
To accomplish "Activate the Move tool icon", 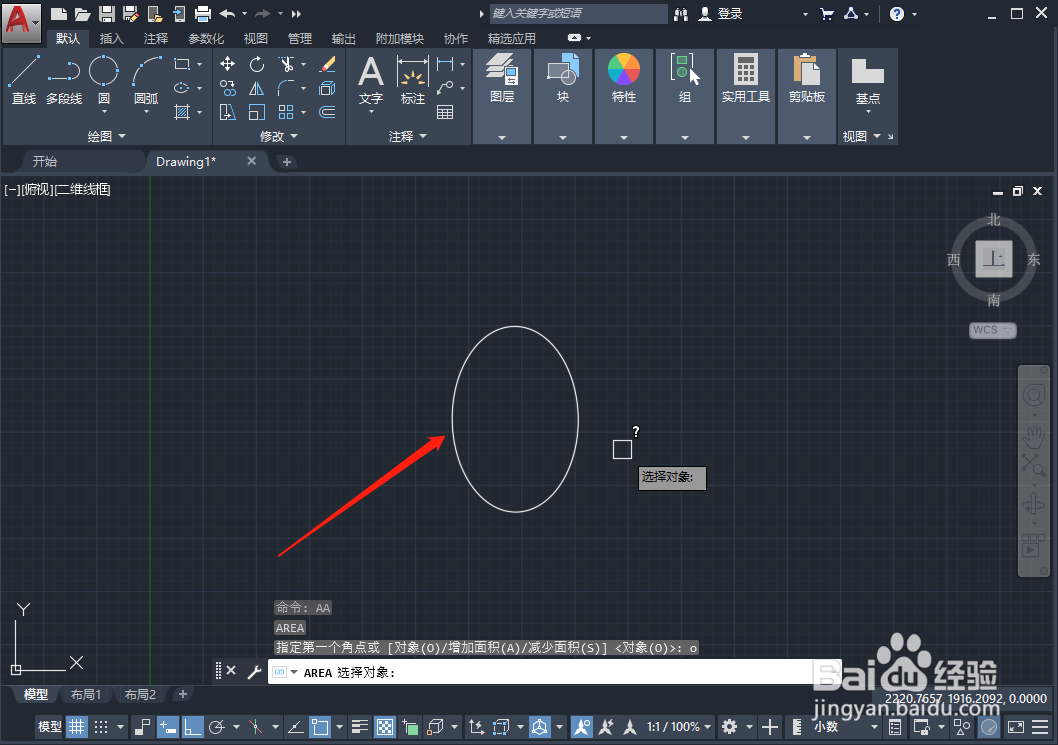I will pyautogui.click(x=227, y=64).
